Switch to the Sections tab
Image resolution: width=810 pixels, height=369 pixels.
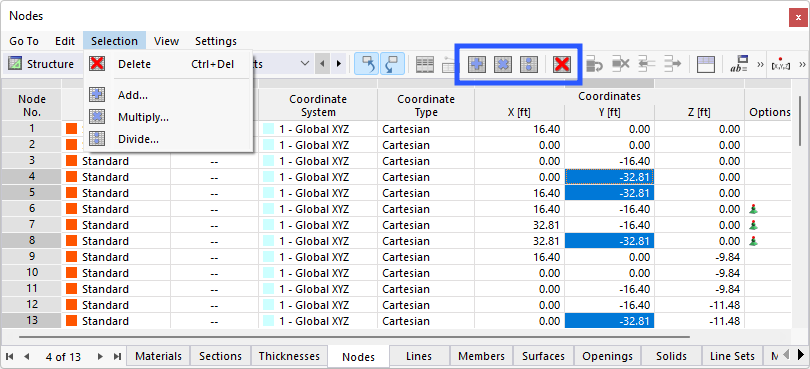coord(220,356)
